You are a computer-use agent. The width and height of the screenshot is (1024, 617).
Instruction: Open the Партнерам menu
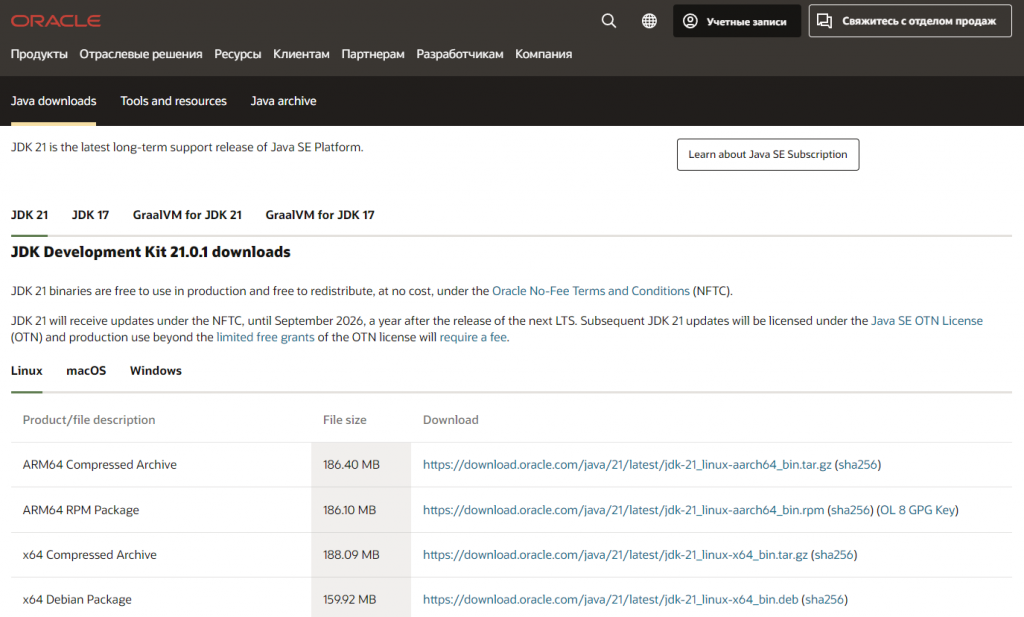coord(373,54)
